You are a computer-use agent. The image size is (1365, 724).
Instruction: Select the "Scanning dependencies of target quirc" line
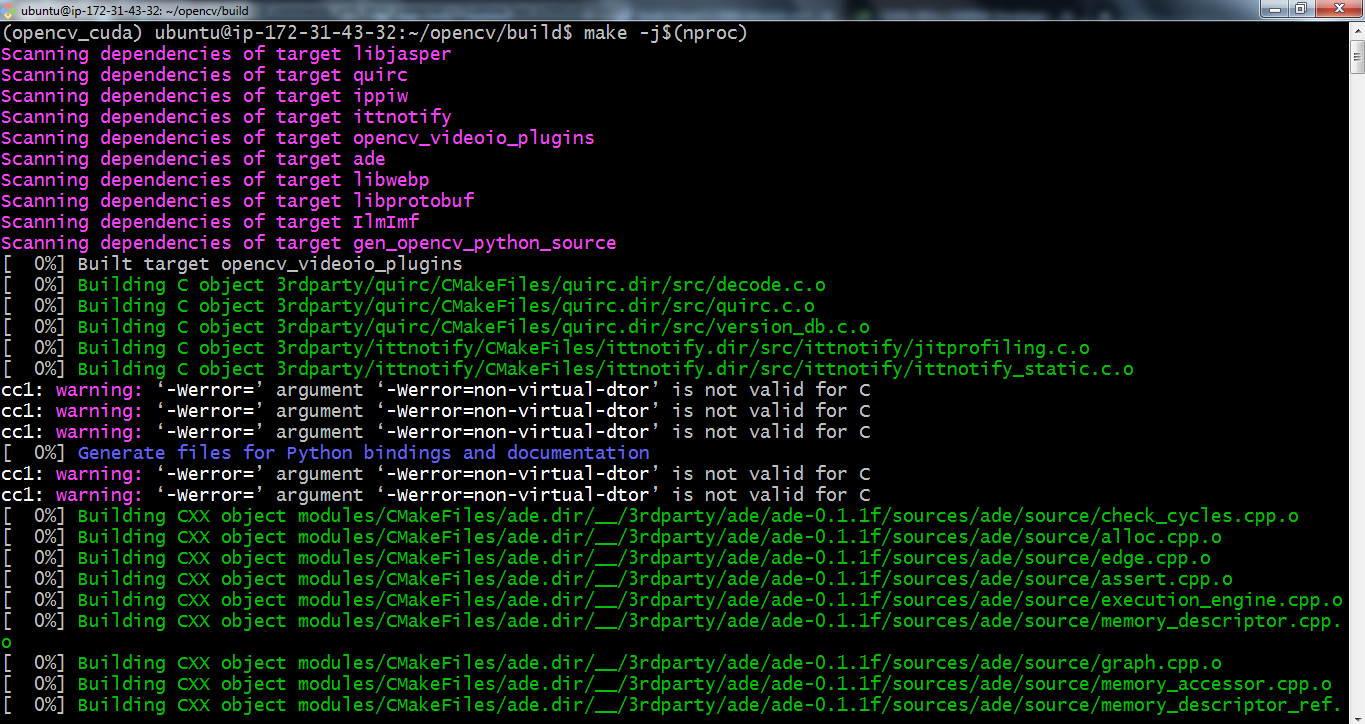204,75
